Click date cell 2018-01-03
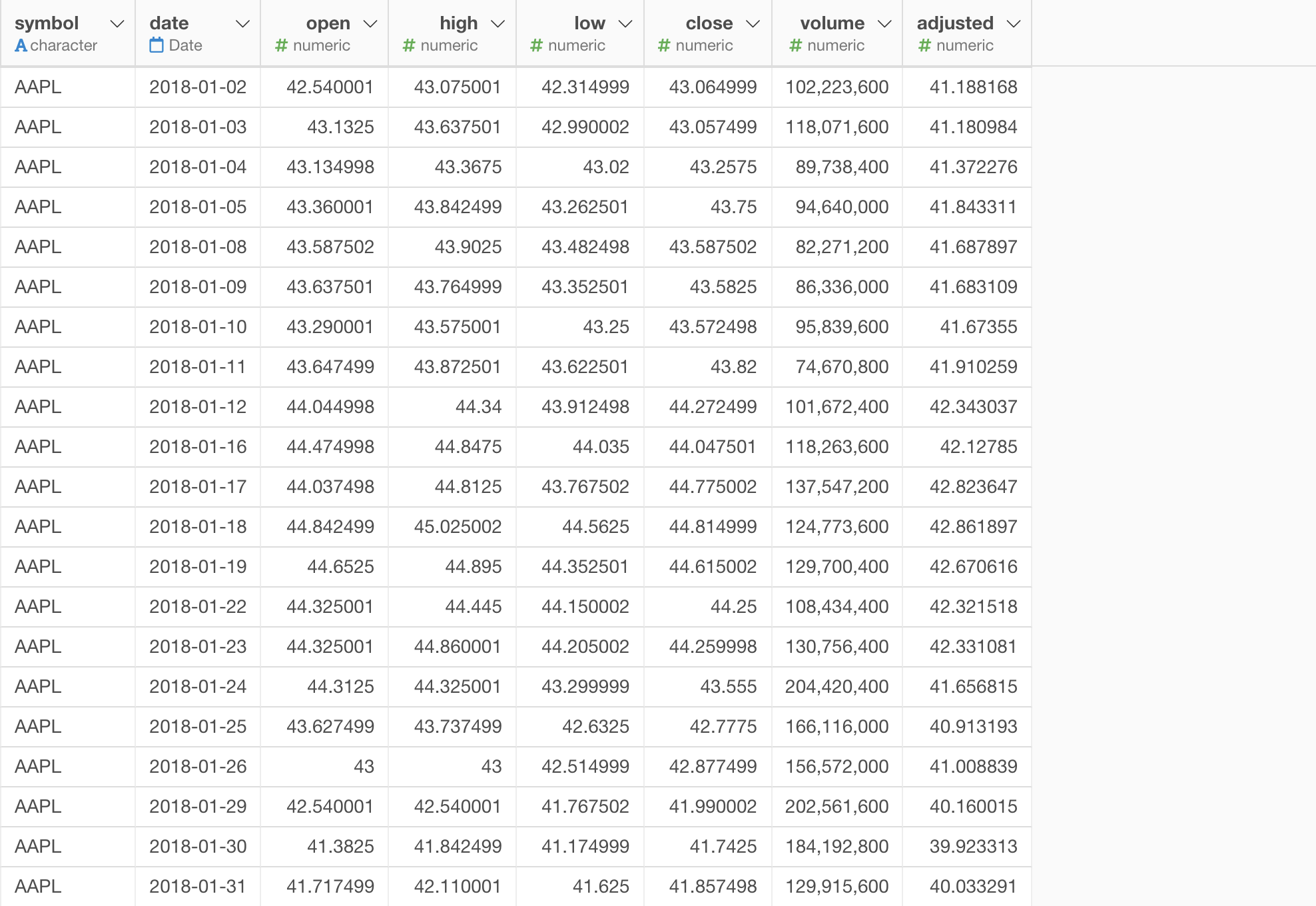The image size is (1316, 906). point(198,127)
